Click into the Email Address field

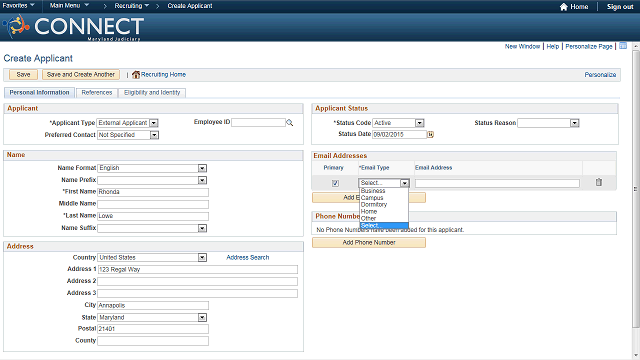pyautogui.click(x=497, y=184)
